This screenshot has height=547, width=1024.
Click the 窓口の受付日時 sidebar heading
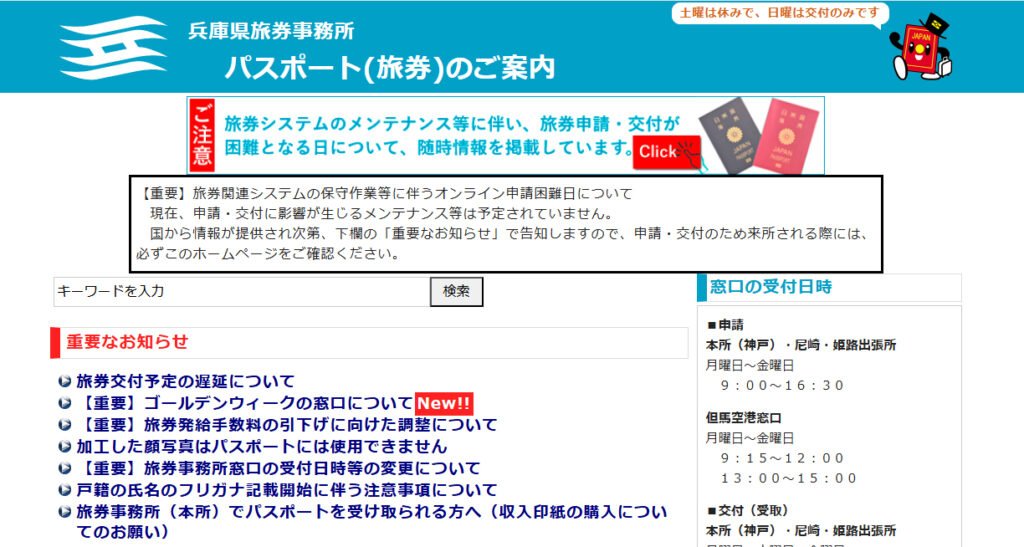coord(770,287)
